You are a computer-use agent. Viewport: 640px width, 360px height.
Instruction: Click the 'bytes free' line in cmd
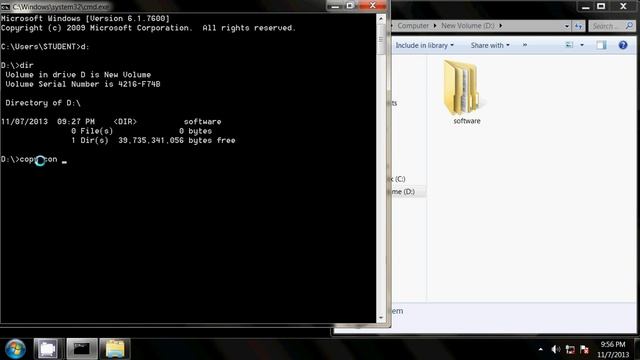153,140
